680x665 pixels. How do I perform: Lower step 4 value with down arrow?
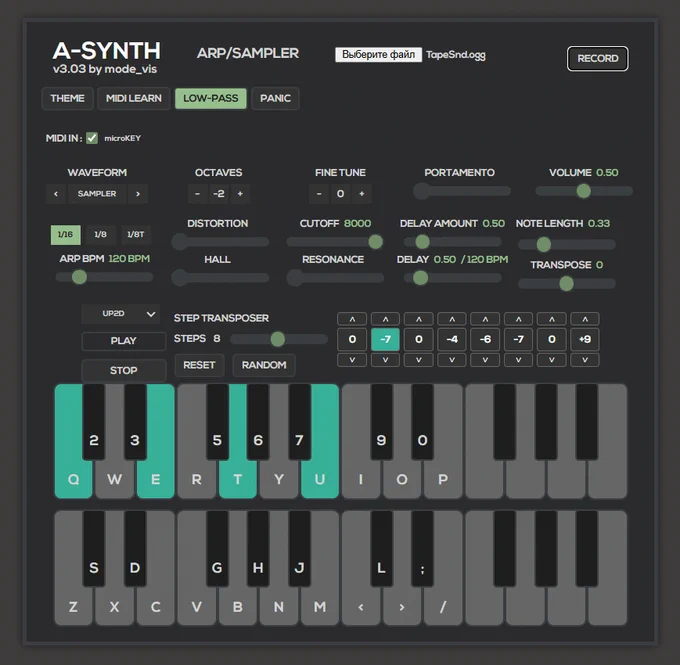(x=452, y=360)
